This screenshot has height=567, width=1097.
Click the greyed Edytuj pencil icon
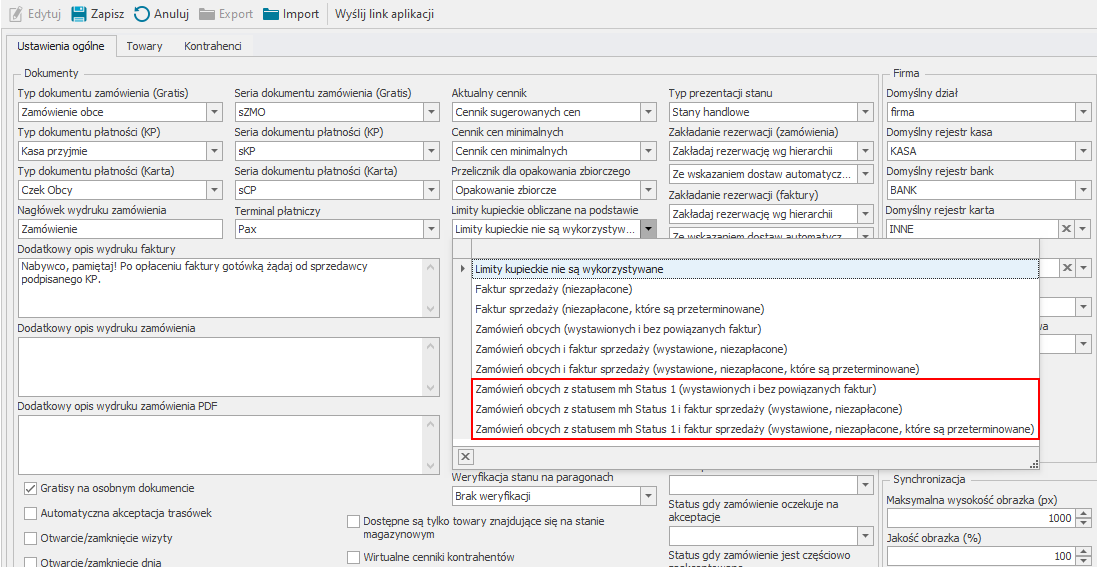click(15, 14)
